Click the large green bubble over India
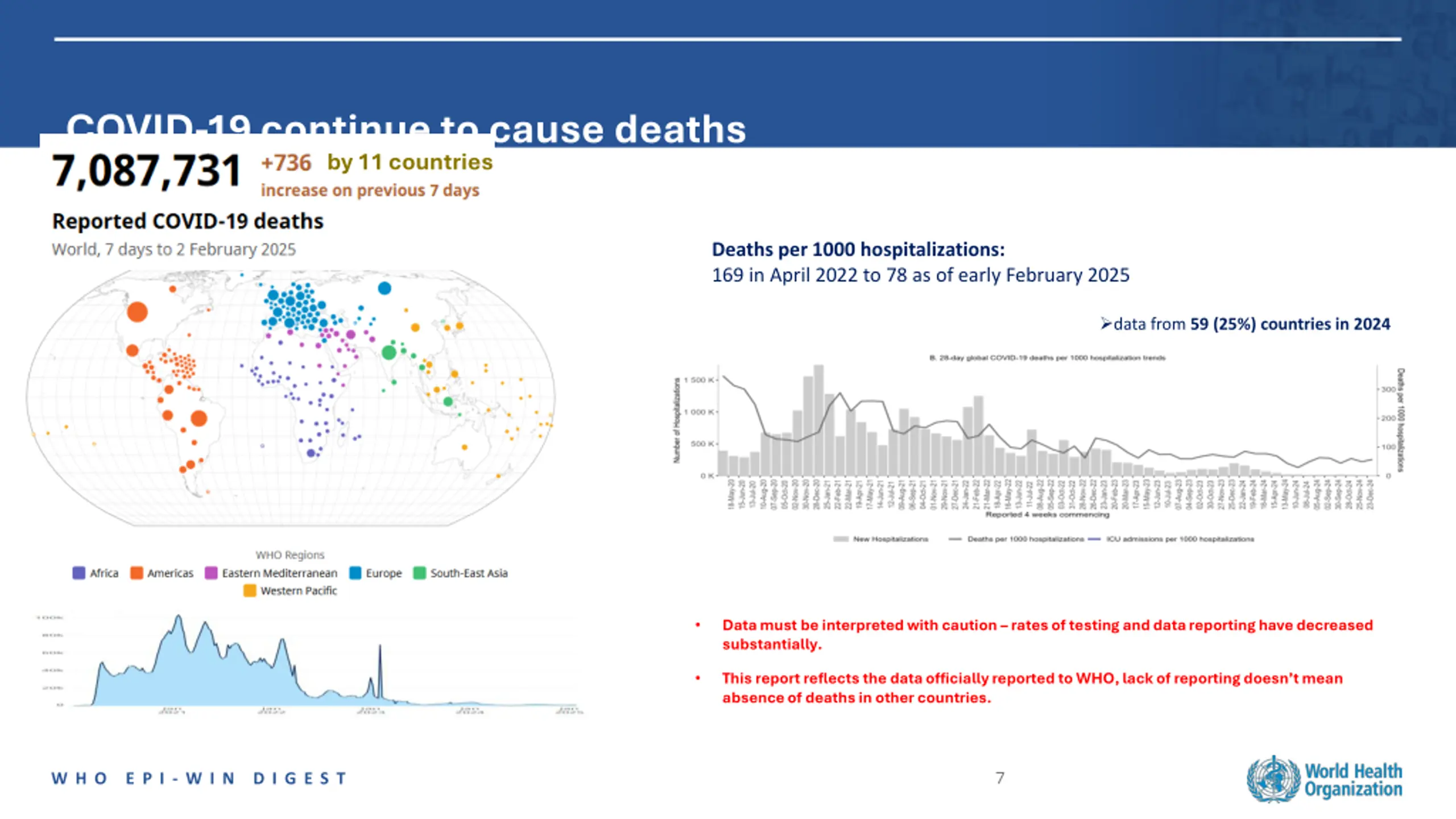Viewport: 1456px width, 819px height. click(x=389, y=353)
